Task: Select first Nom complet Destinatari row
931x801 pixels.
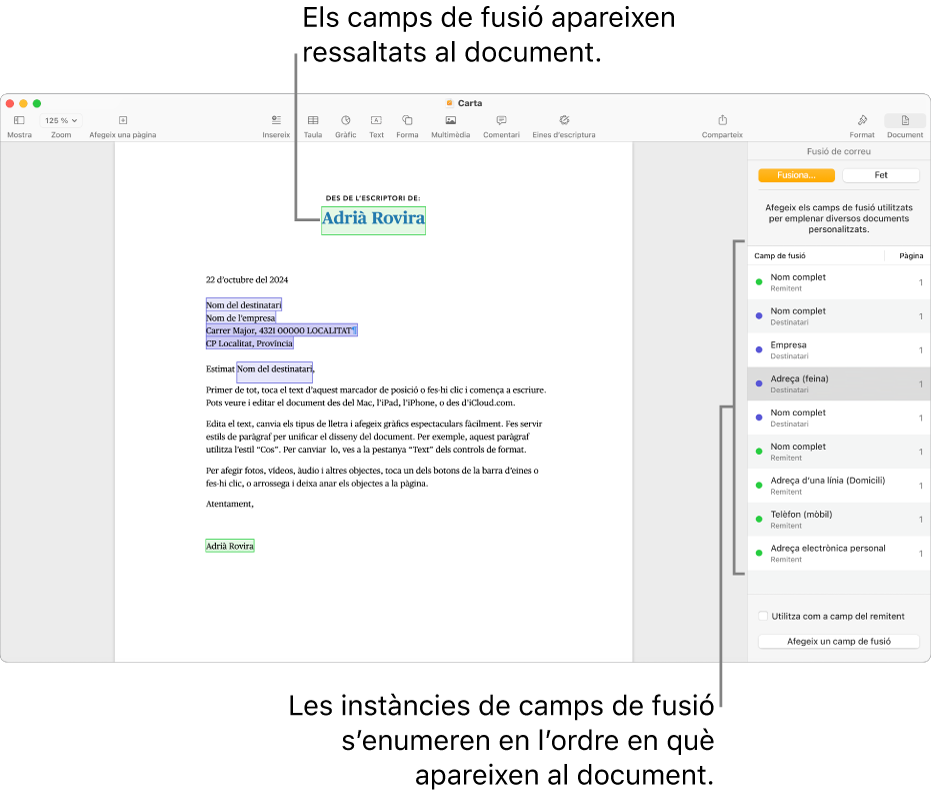Action: point(838,316)
